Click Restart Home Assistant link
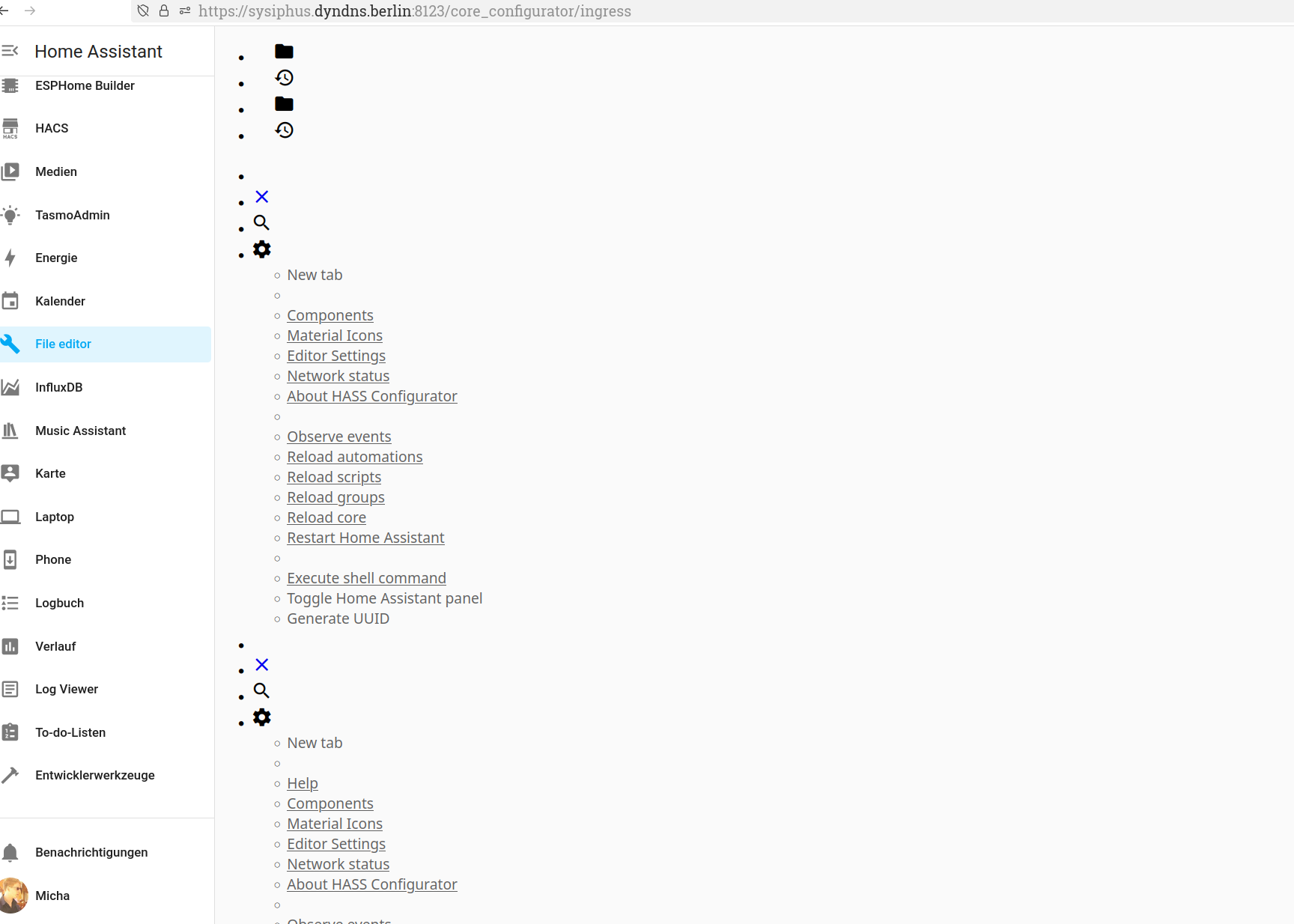Image resolution: width=1294 pixels, height=924 pixels. click(365, 538)
